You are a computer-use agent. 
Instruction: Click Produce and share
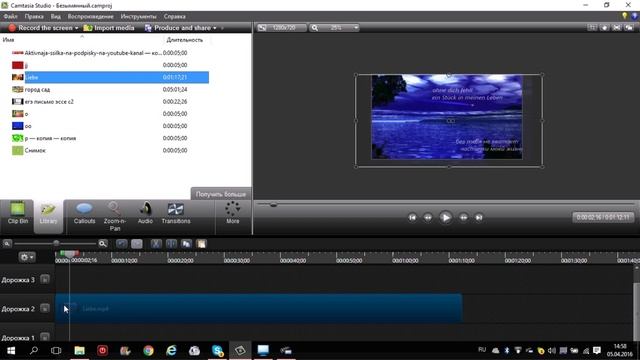pyautogui.click(x=178, y=28)
